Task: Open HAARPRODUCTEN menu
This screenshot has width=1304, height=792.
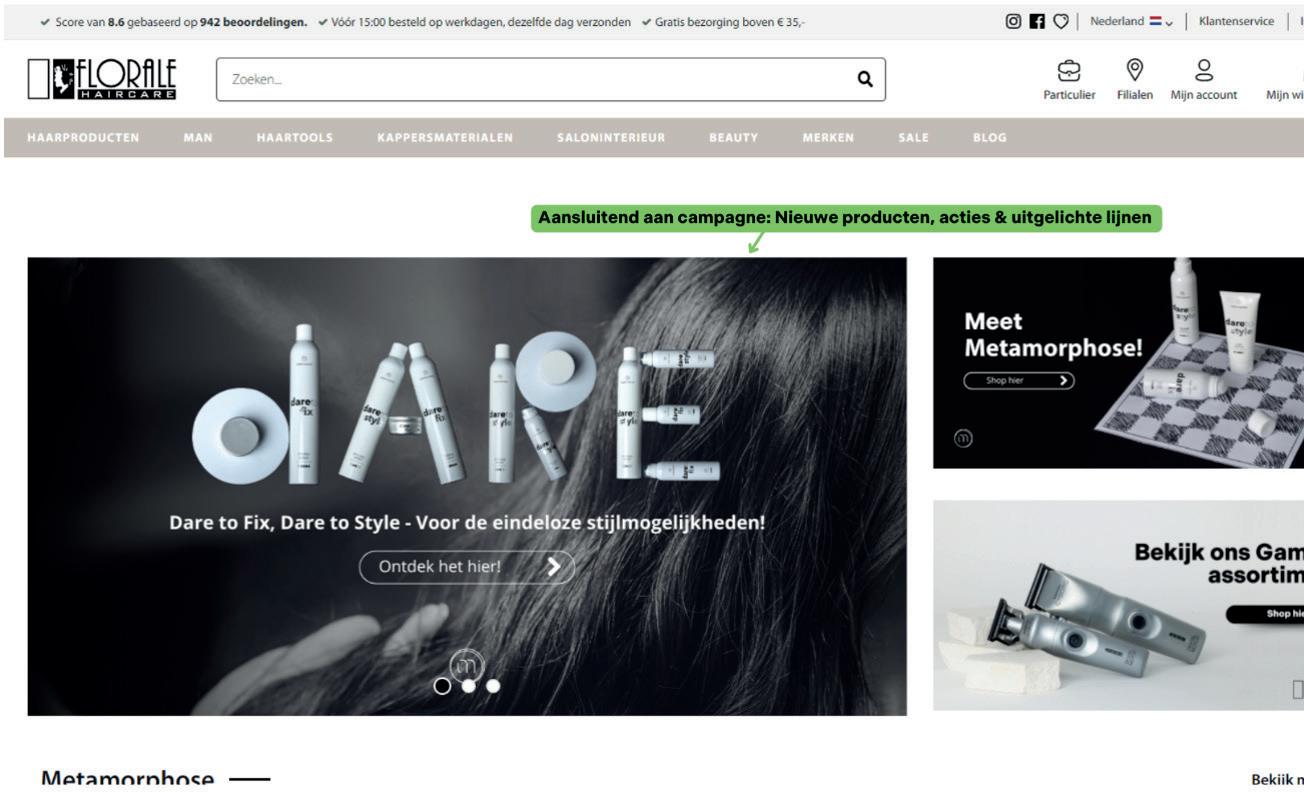Action: (83, 137)
